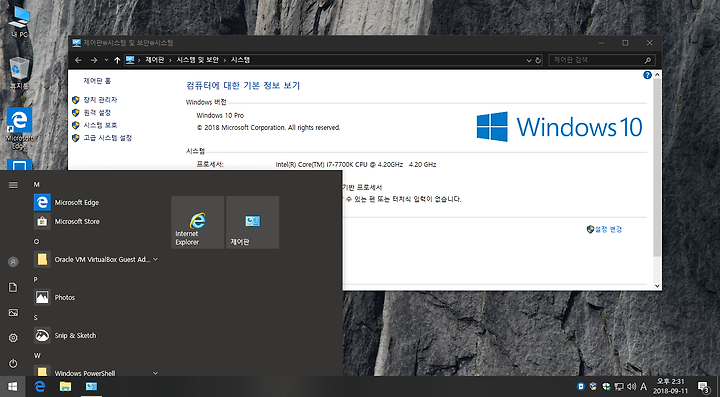Open Microsoft Store in the app list

pos(96,221)
